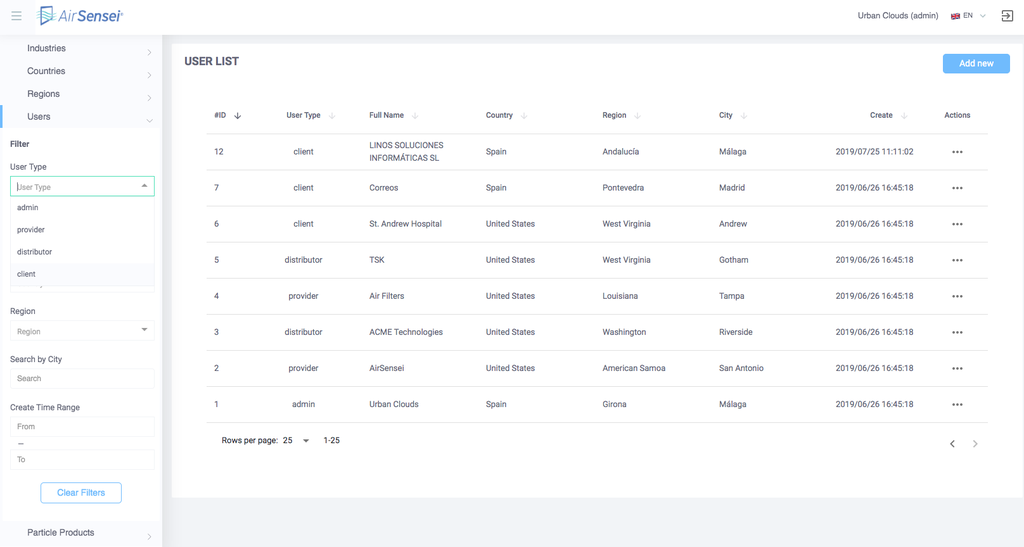Go to next page arrow
The width and height of the screenshot is (1024, 547).
pyautogui.click(x=975, y=443)
